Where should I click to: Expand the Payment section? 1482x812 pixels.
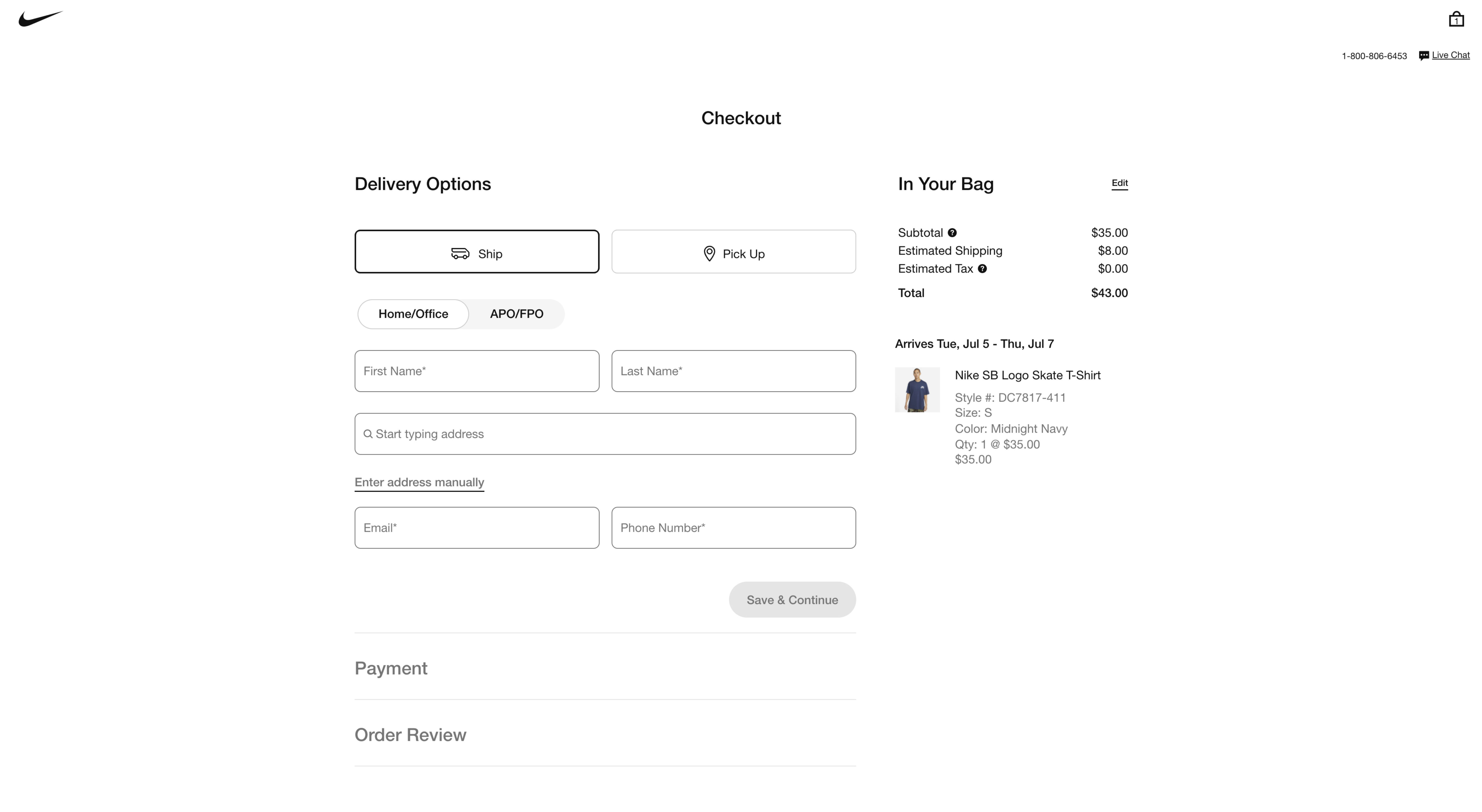click(391, 667)
